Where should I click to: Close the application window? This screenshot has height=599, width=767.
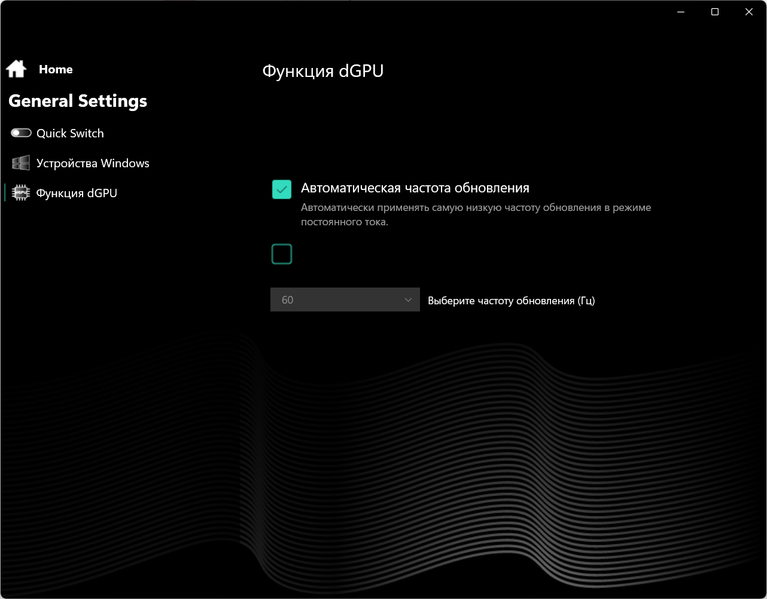749,12
